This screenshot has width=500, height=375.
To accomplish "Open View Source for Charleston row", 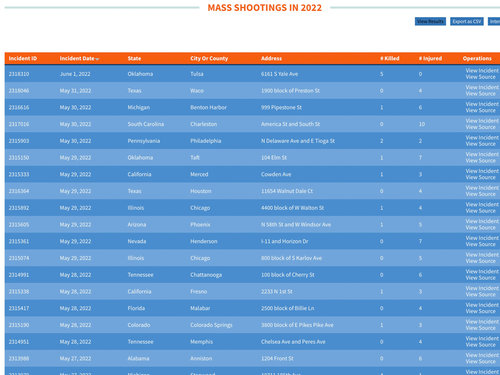I will click(480, 127).
